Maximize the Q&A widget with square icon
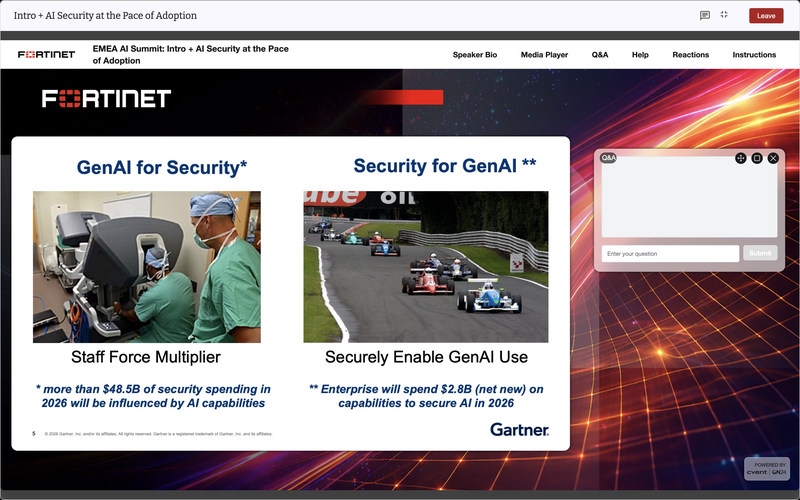 pyautogui.click(x=757, y=158)
